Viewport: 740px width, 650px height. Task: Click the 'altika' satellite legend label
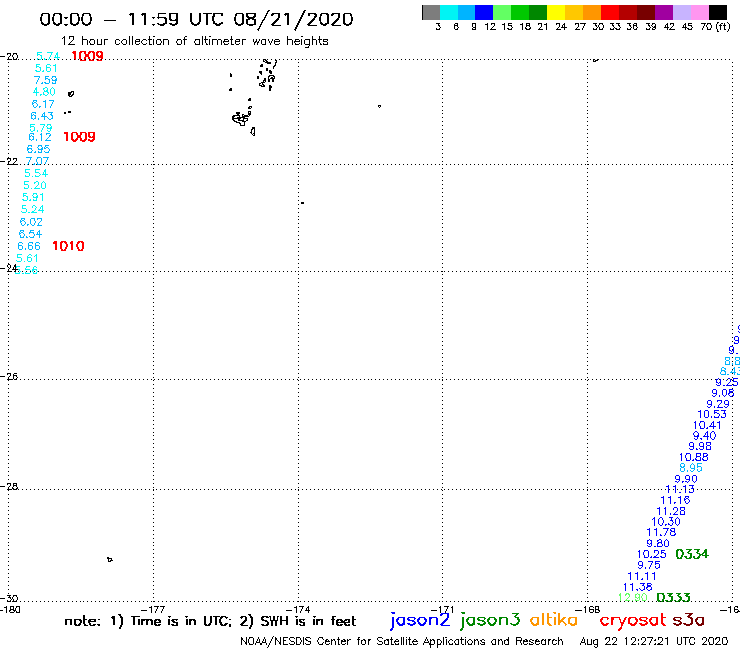tap(554, 620)
